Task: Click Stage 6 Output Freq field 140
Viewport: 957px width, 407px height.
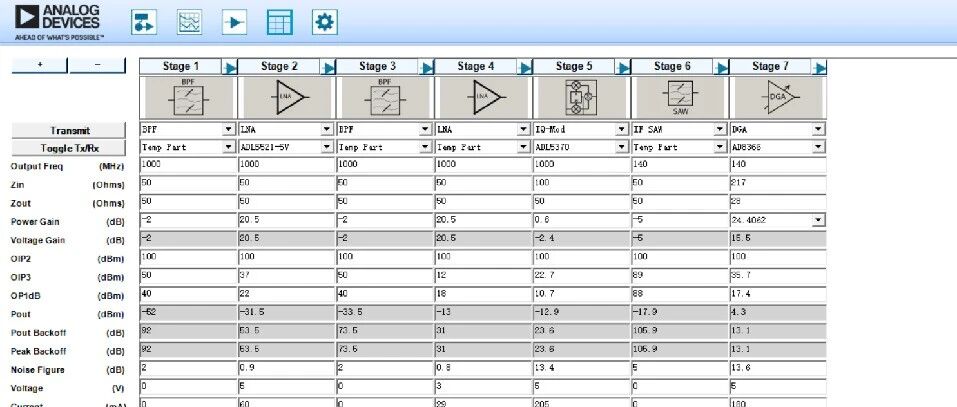Action: pos(679,165)
